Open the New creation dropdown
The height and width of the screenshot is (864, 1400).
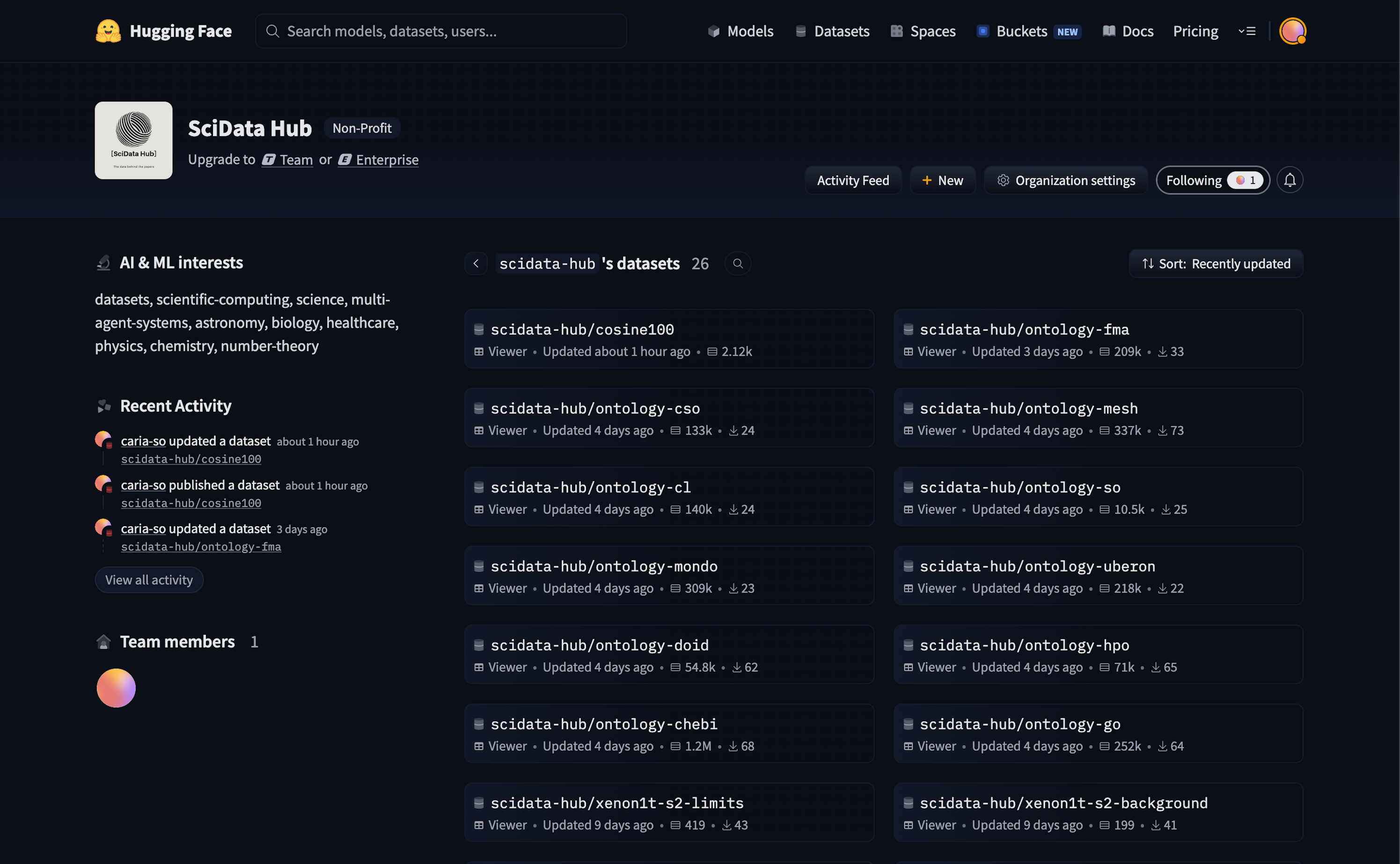[942, 180]
